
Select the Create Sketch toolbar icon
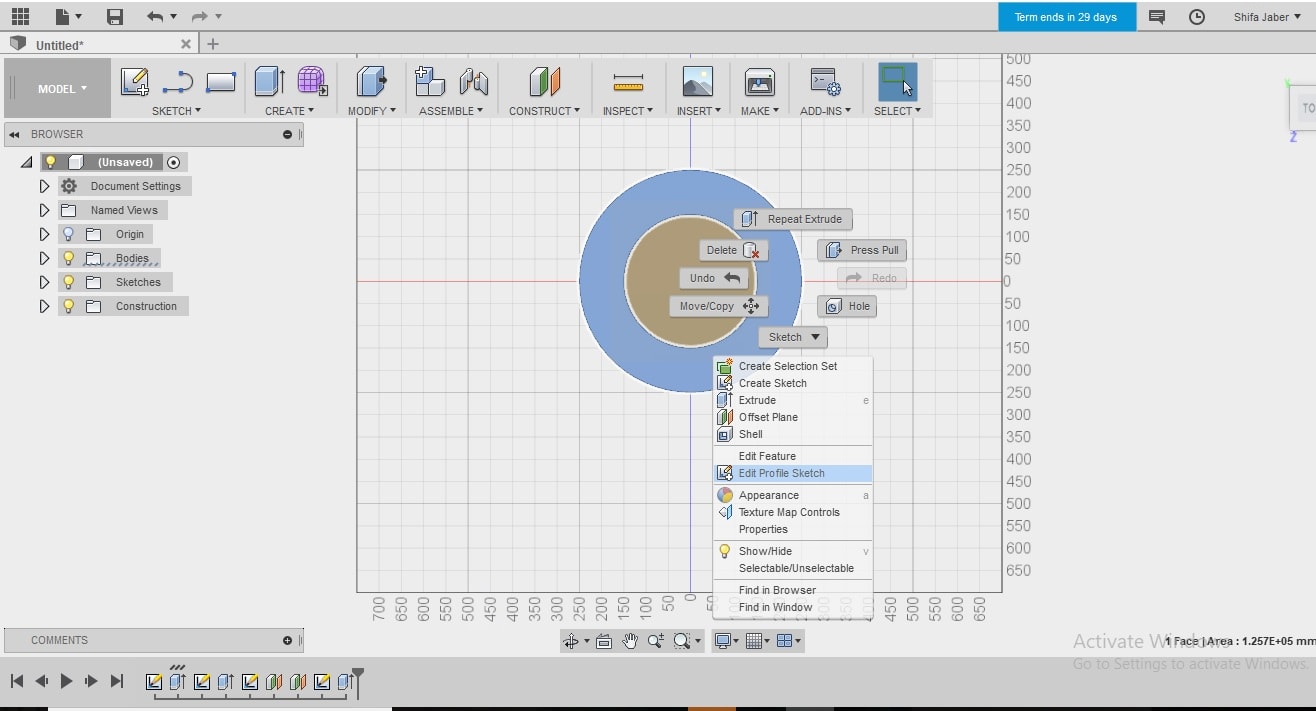pyautogui.click(x=135, y=82)
